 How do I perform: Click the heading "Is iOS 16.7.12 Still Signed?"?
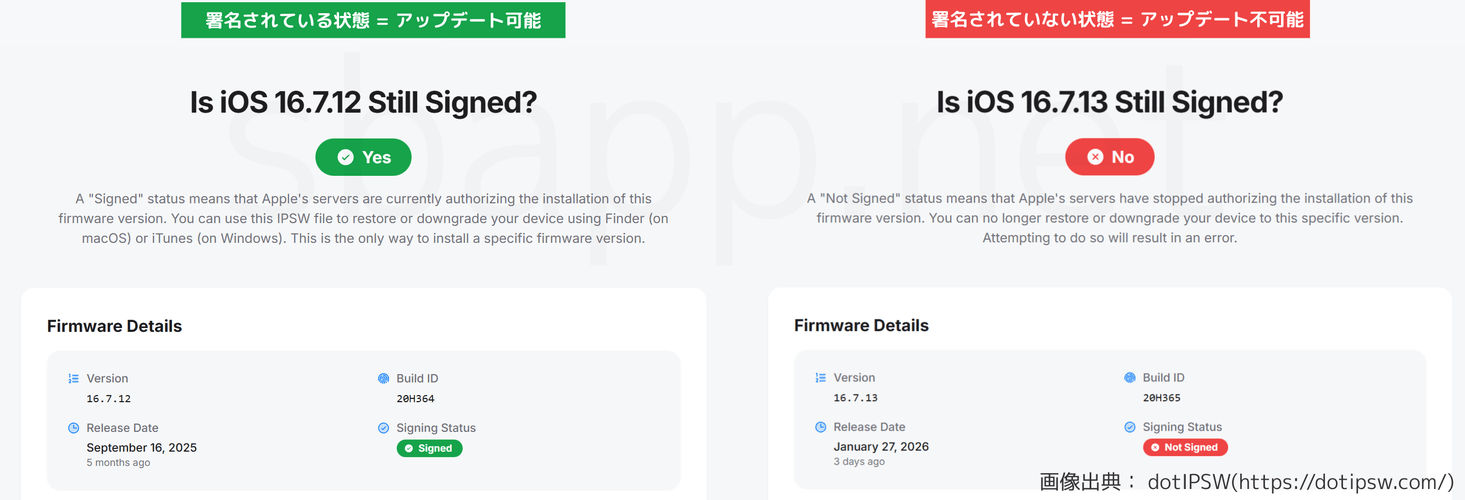[x=363, y=103]
